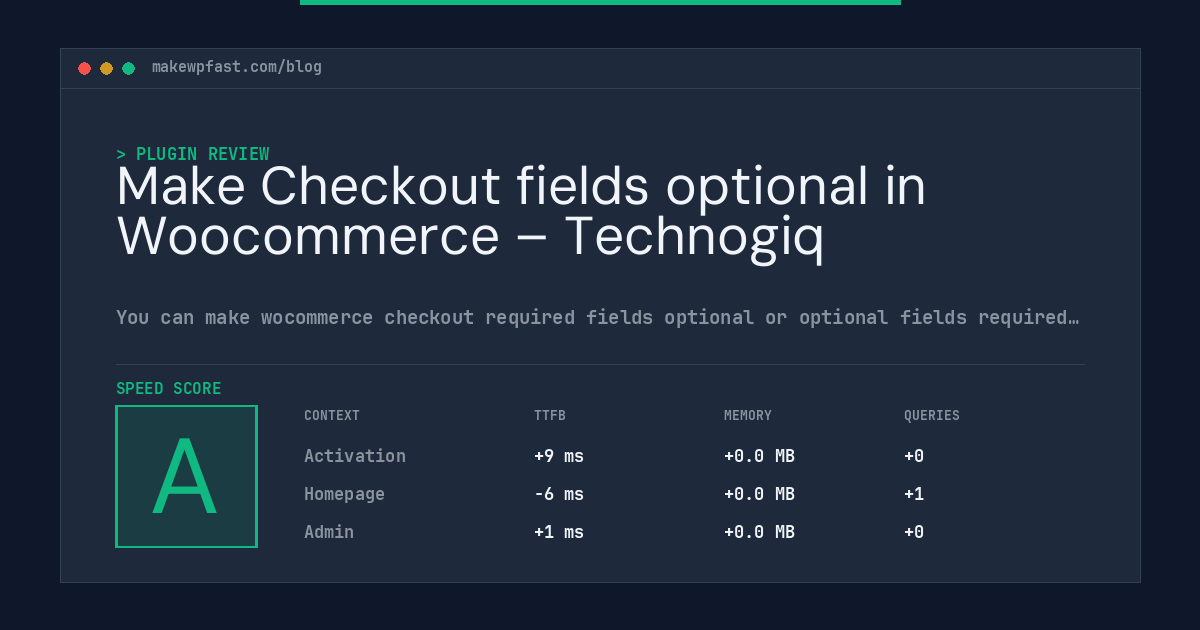Click the '+9 ms' Activation TTFB value

(559, 456)
